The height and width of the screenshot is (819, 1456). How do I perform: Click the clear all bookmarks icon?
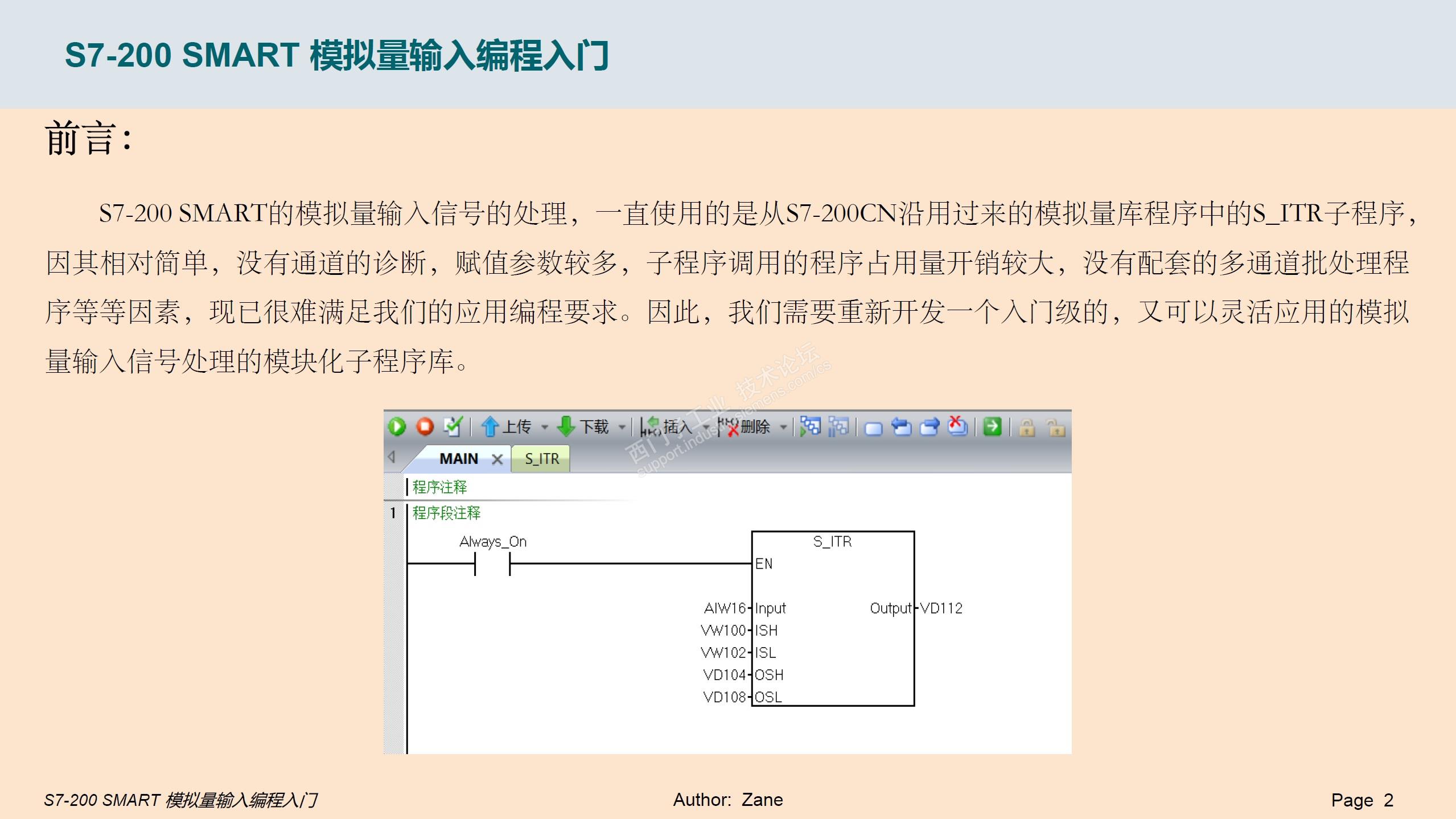pyautogui.click(x=957, y=426)
